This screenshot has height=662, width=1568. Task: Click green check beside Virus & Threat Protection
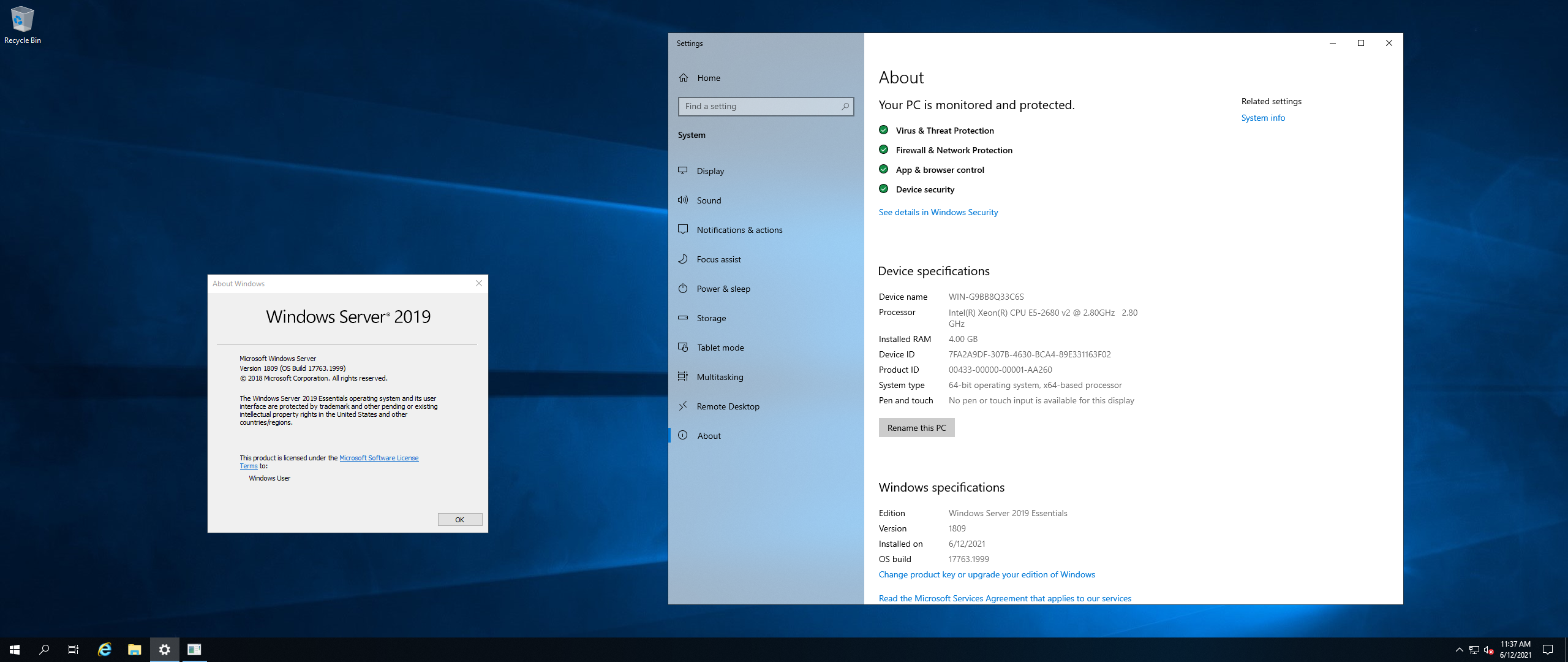pyautogui.click(x=884, y=130)
